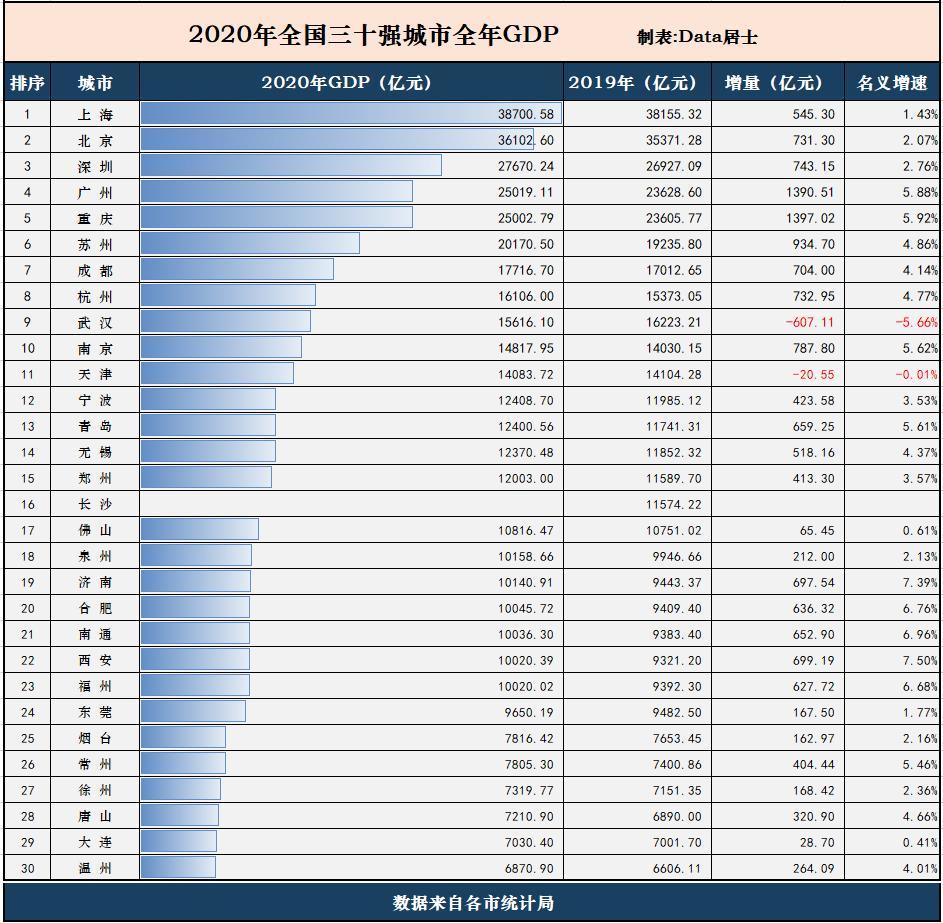Select city cell '南通'
This screenshot has height=923, width=943.
(95, 634)
